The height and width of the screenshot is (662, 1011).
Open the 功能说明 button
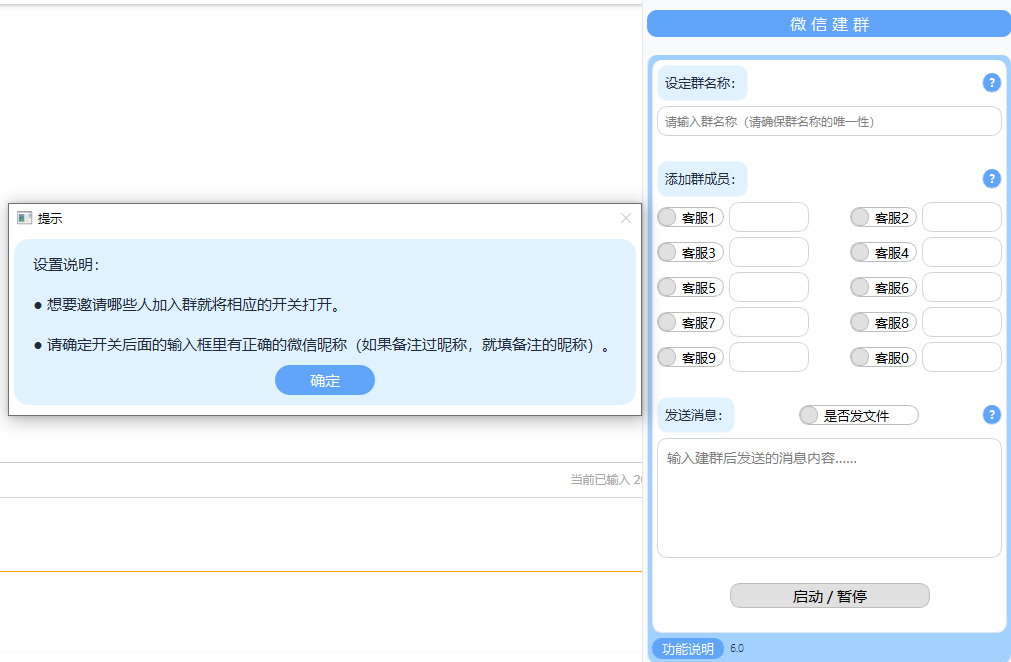coord(687,648)
